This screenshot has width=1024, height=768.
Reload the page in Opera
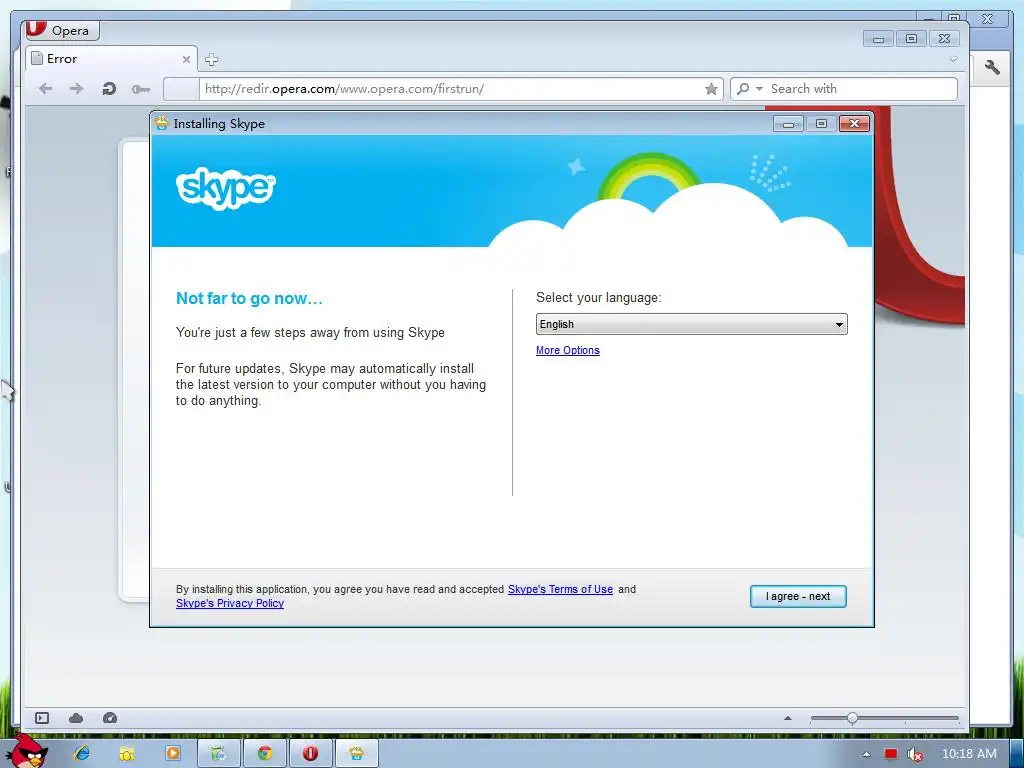[x=109, y=89]
